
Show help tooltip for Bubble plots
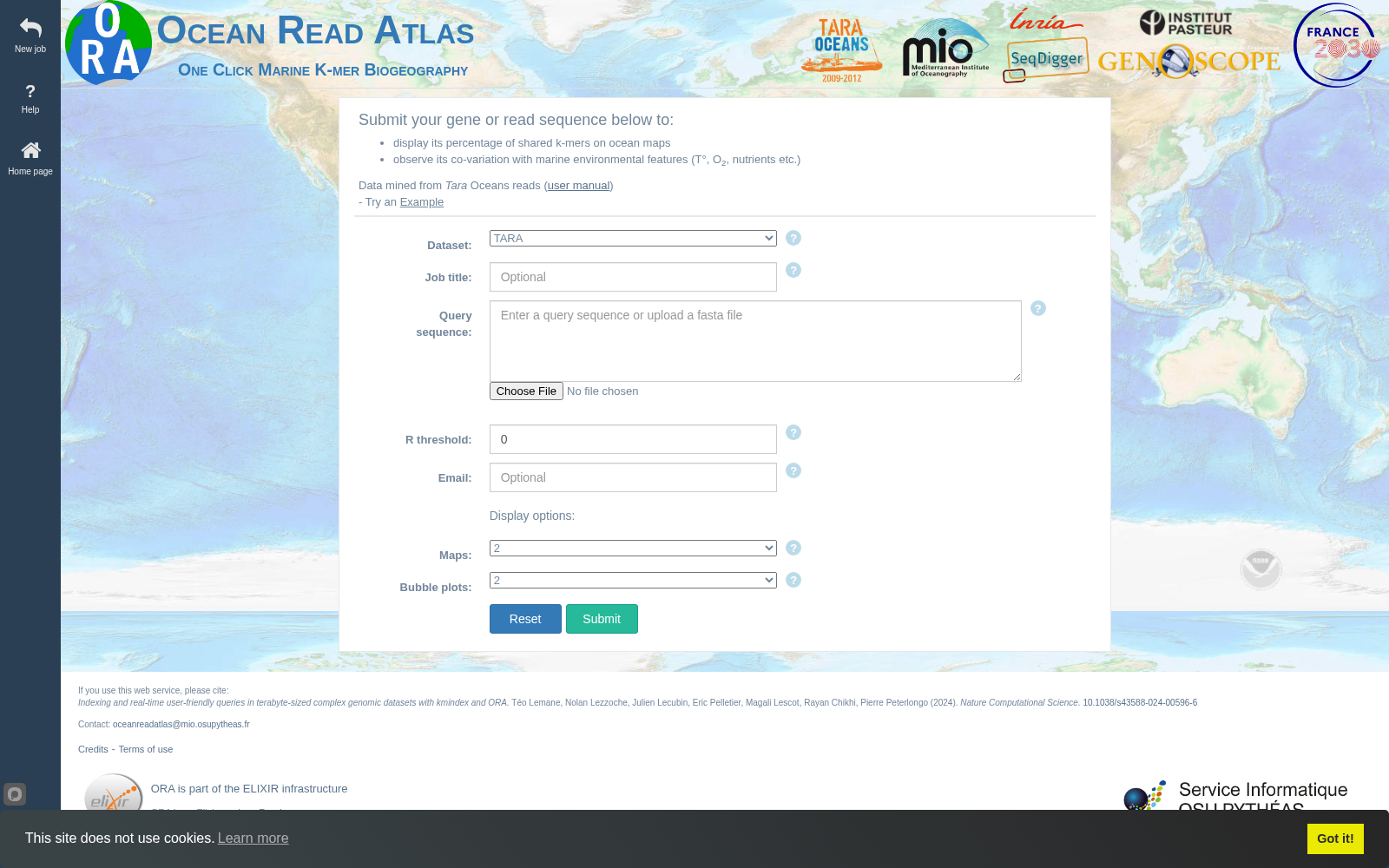point(793,580)
